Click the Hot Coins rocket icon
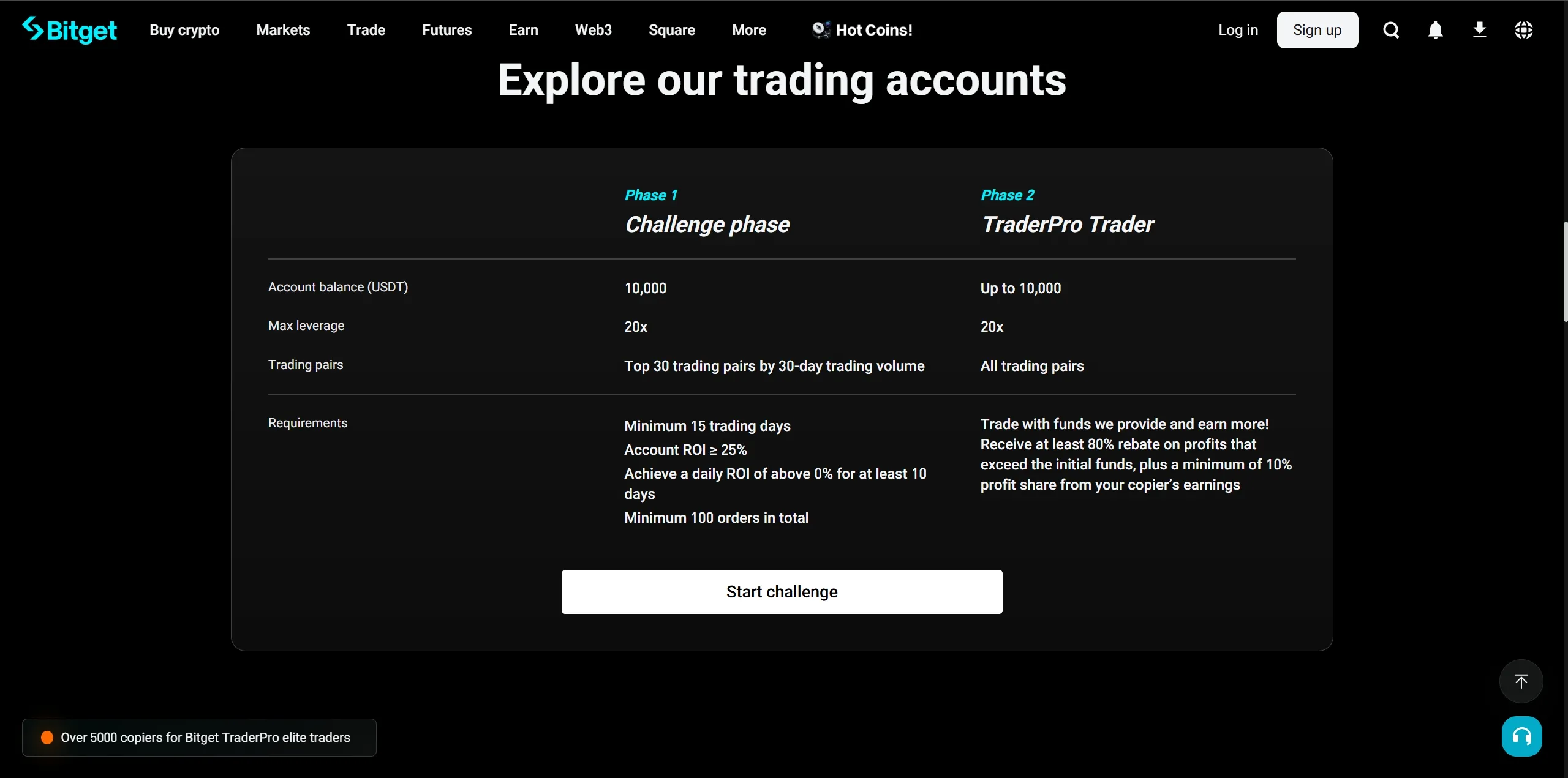This screenshot has height=778, width=1568. 821,30
